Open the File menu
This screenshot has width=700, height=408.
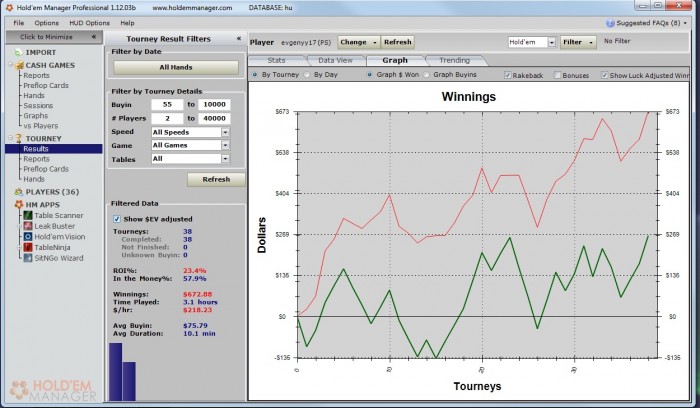[19, 23]
